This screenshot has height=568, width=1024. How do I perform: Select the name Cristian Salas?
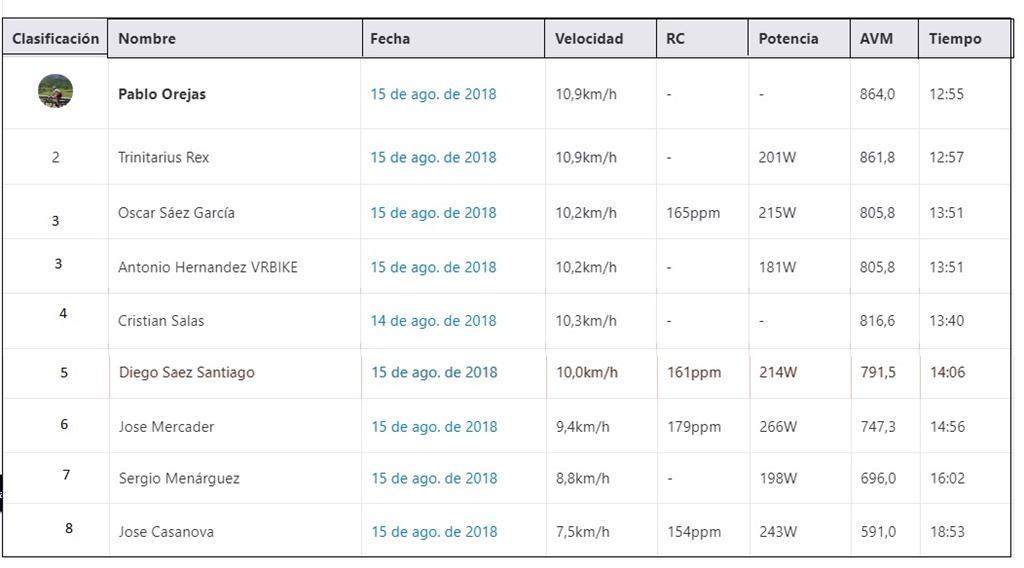click(x=161, y=321)
